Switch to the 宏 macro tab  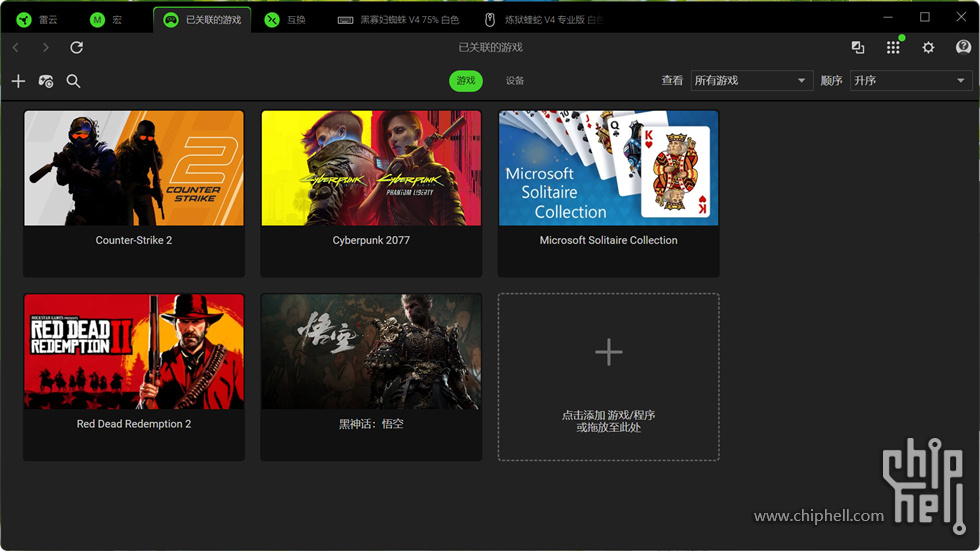106,20
